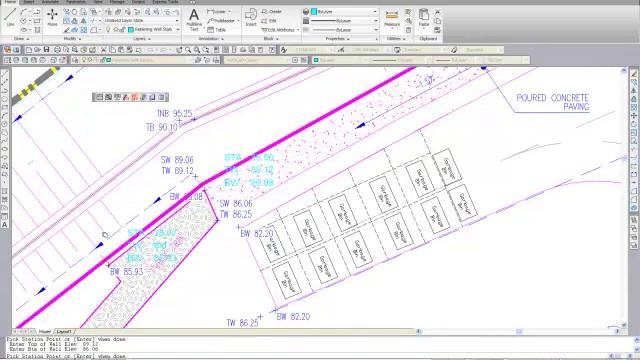Click the first icon in floating toolbar
The image size is (640, 360).
(x=99, y=97)
